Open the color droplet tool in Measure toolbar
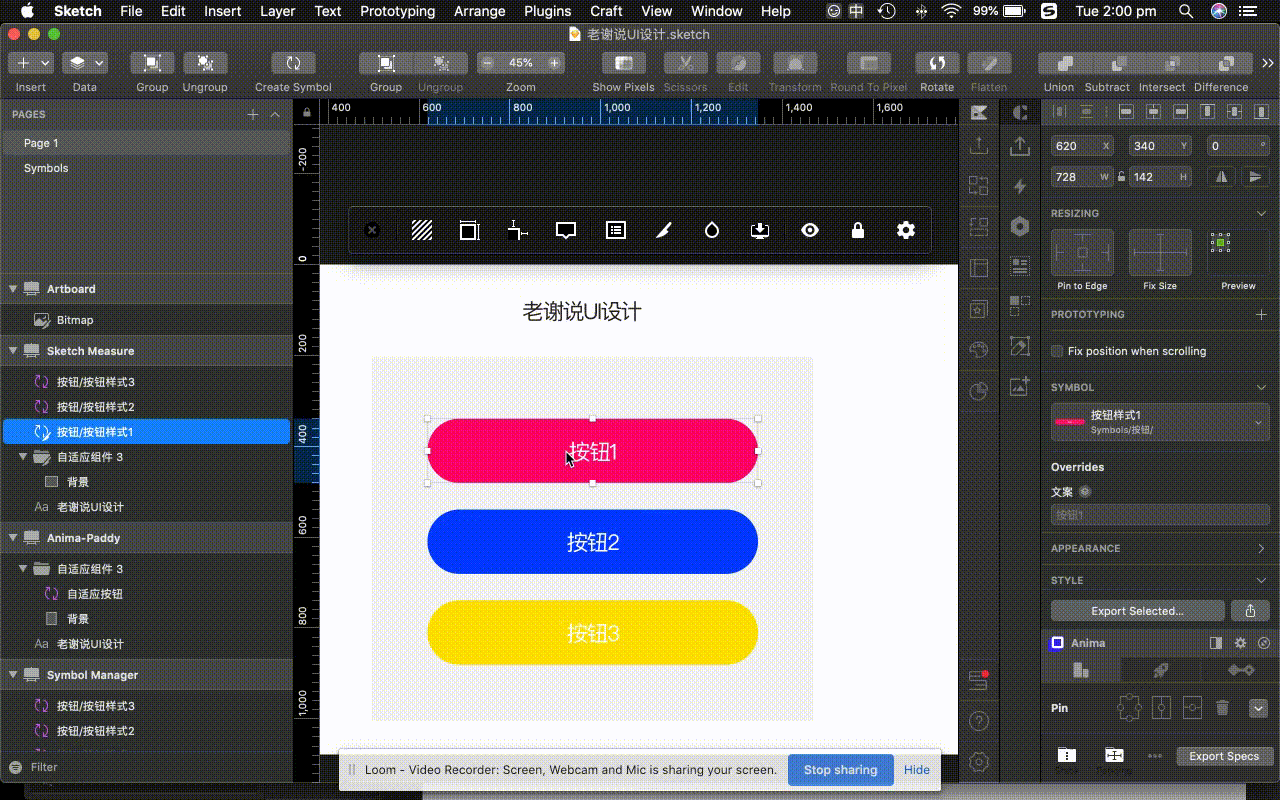The width and height of the screenshot is (1280, 800). tap(712, 230)
